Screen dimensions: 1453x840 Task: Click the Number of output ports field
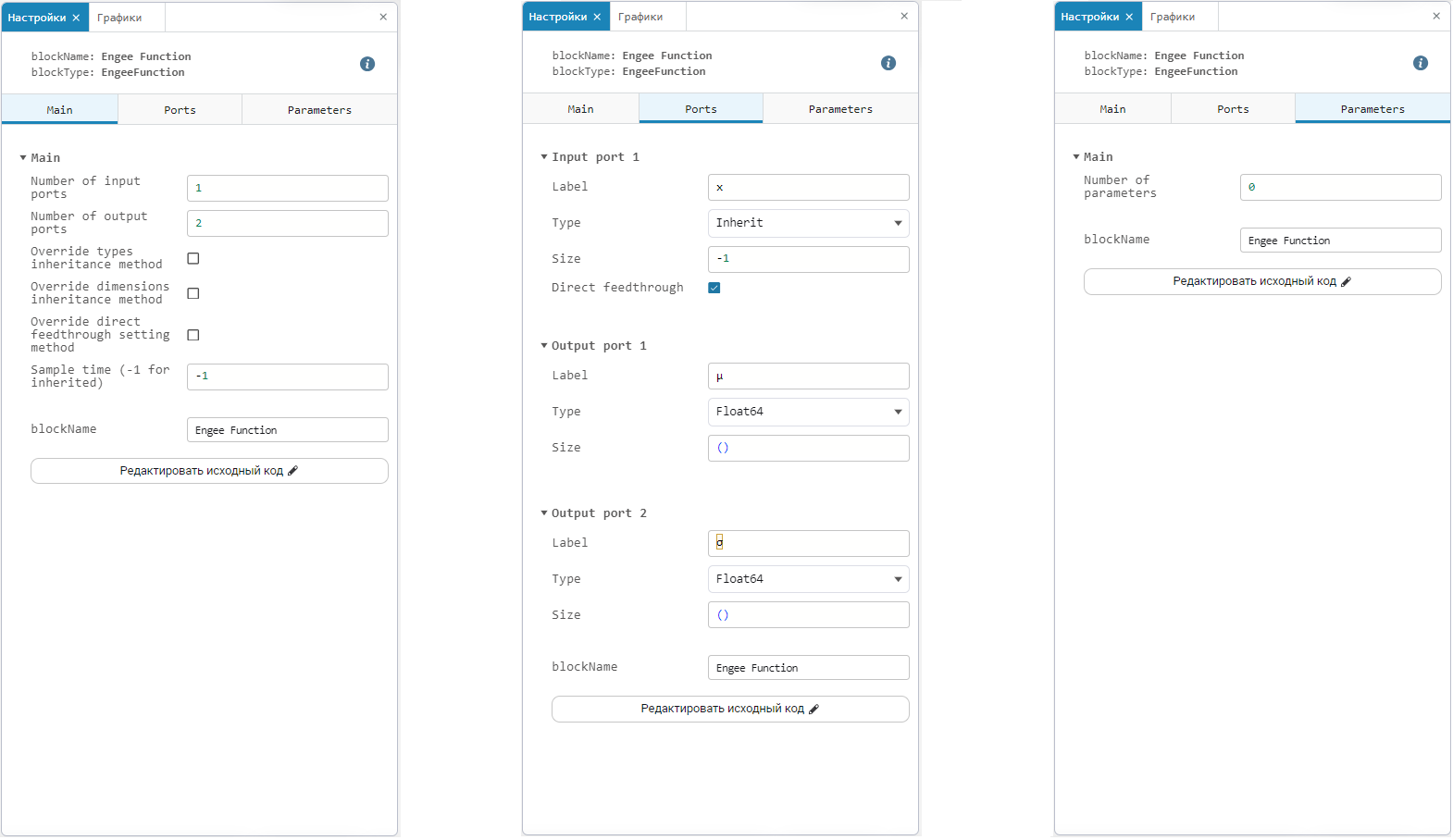pos(287,223)
